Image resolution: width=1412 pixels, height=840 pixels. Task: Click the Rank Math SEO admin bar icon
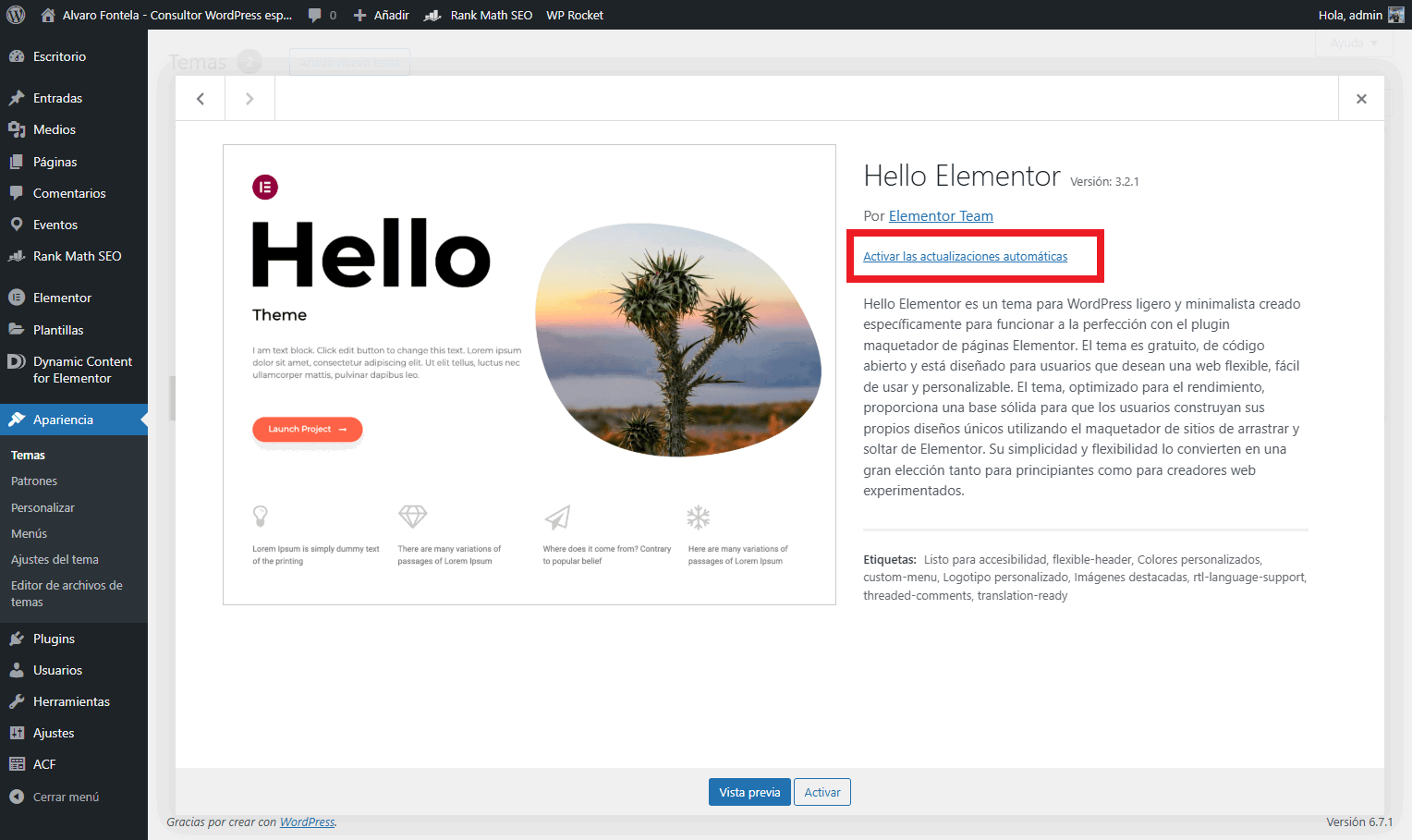point(432,15)
